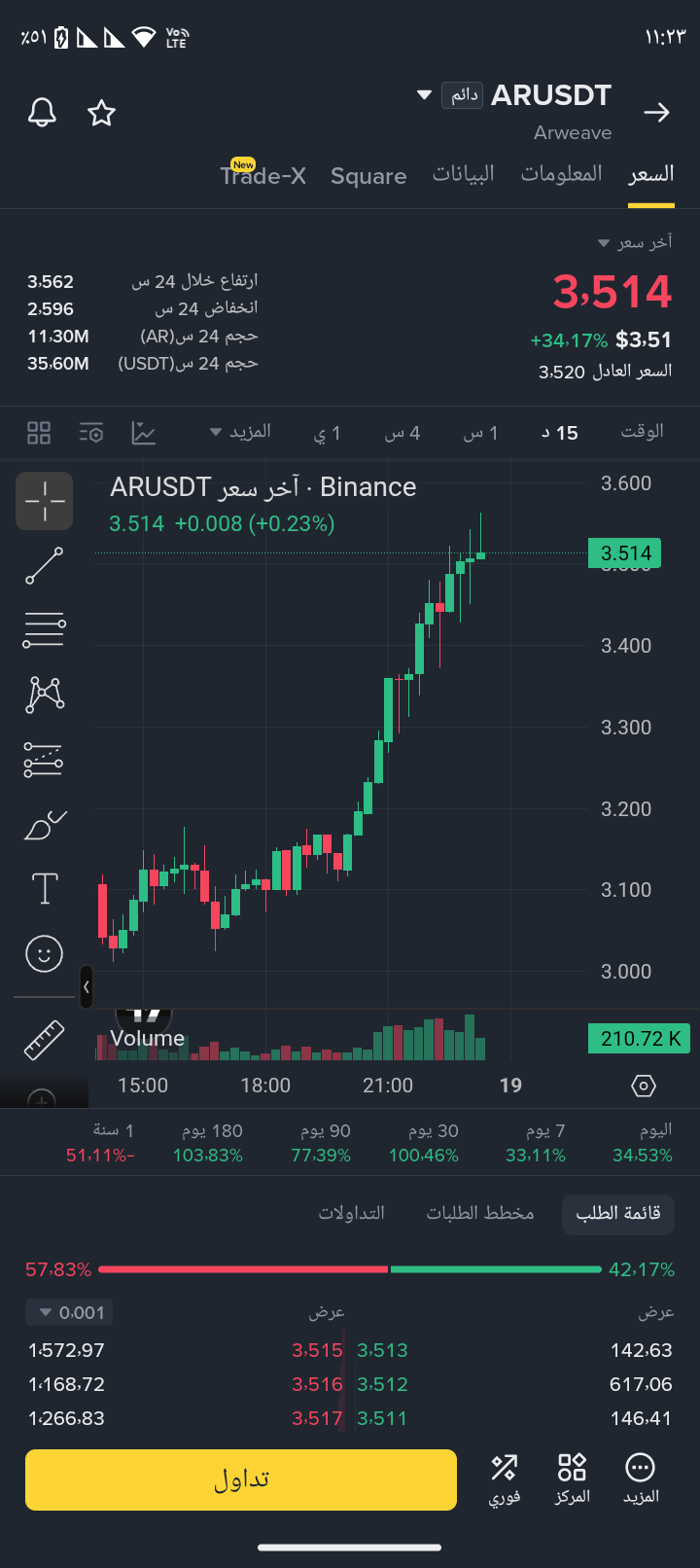Open the brush drawing tool
The image size is (700, 1568).
(45, 825)
